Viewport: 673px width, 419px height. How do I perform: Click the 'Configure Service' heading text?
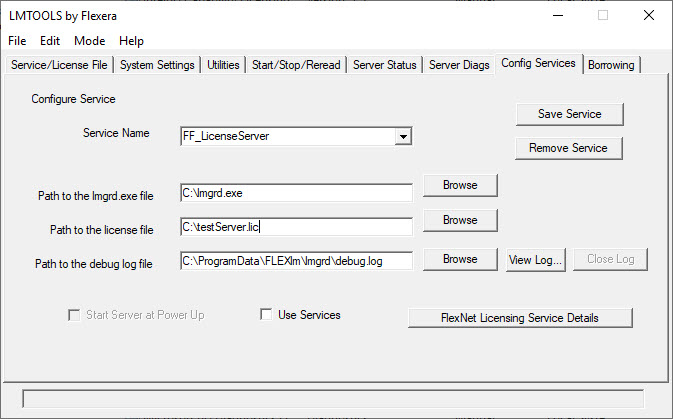tap(73, 99)
